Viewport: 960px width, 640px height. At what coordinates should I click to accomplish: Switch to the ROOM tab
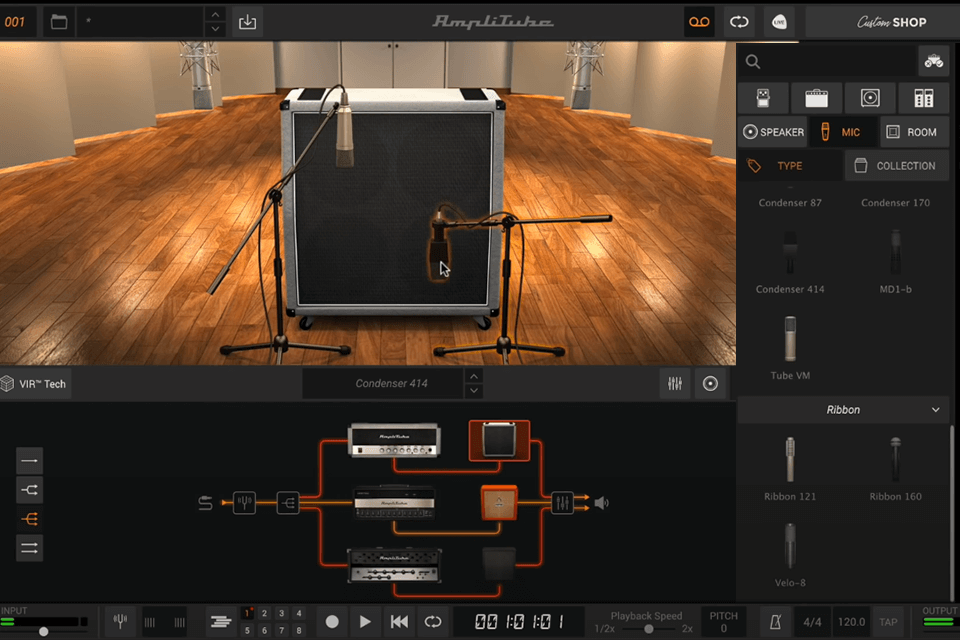click(911, 132)
